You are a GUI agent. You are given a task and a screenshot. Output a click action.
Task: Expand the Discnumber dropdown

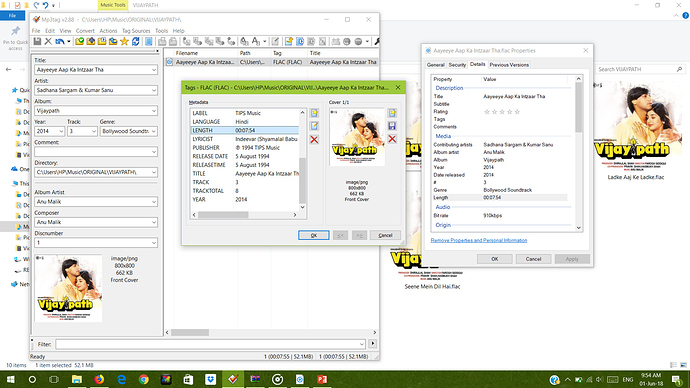(x=154, y=243)
